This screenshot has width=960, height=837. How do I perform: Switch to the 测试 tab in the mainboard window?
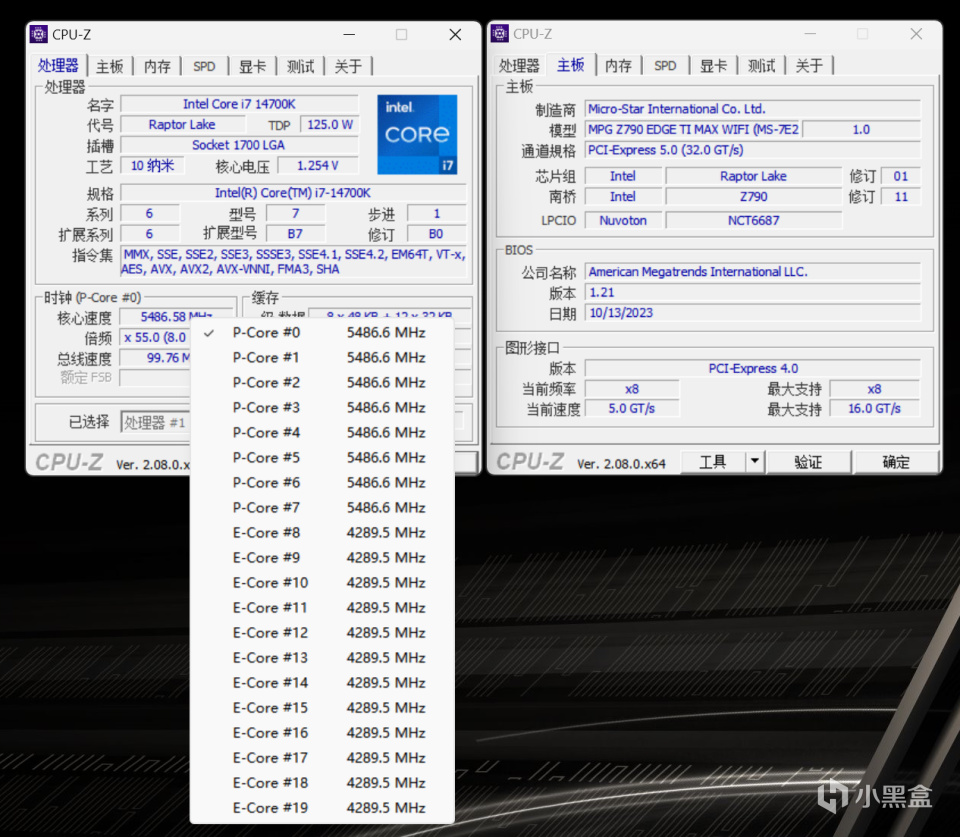[762, 65]
